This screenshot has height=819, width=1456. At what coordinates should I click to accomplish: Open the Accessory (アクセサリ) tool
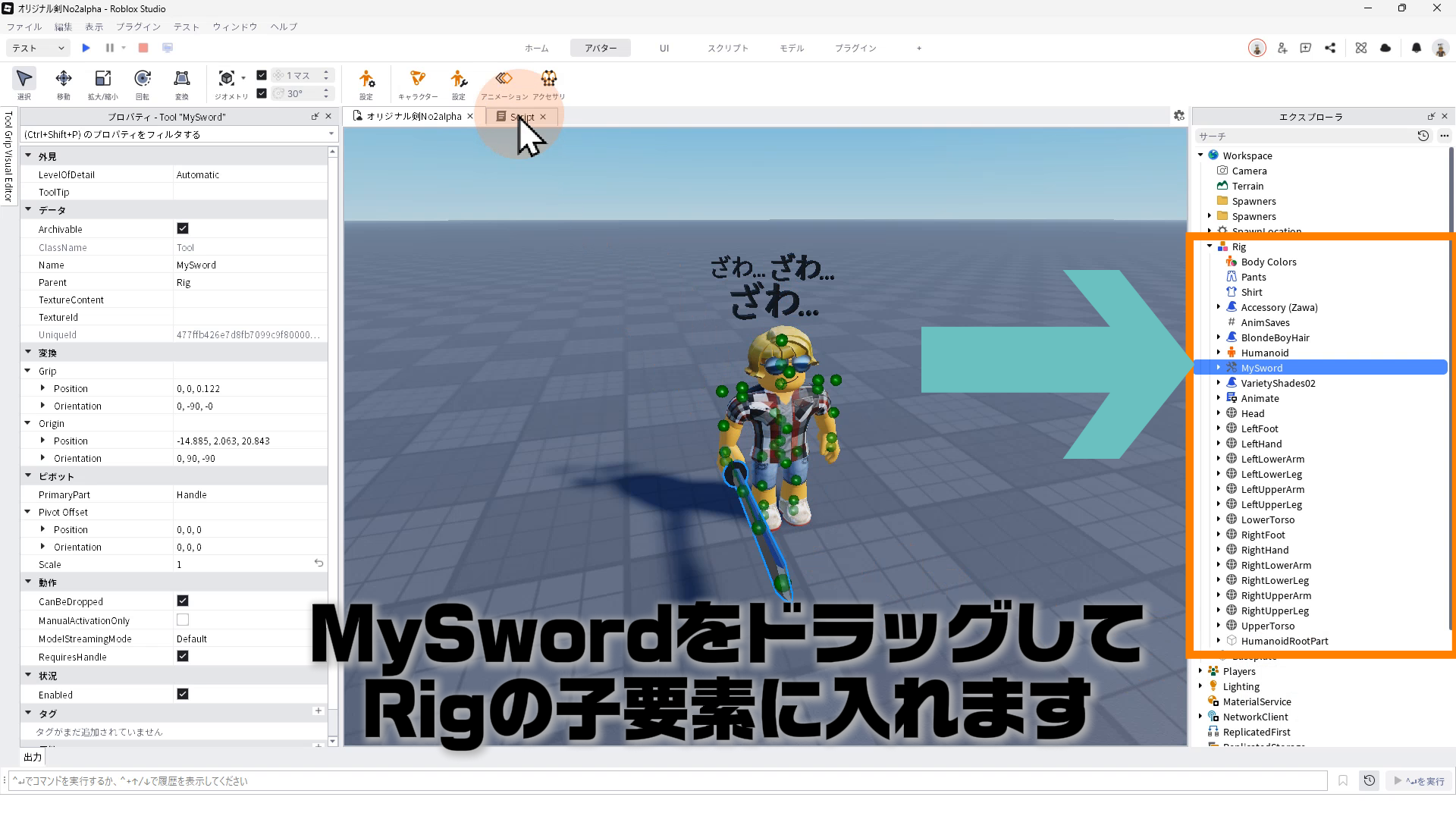click(x=548, y=83)
